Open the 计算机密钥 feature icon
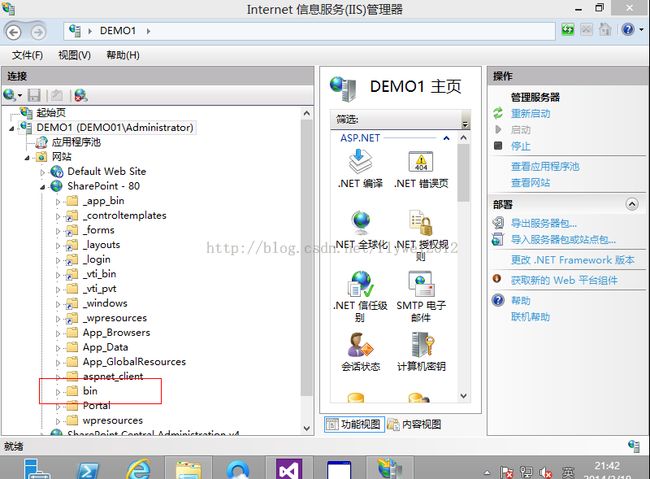The height and width of the screenshot is (479, 650). coord(421,352)
